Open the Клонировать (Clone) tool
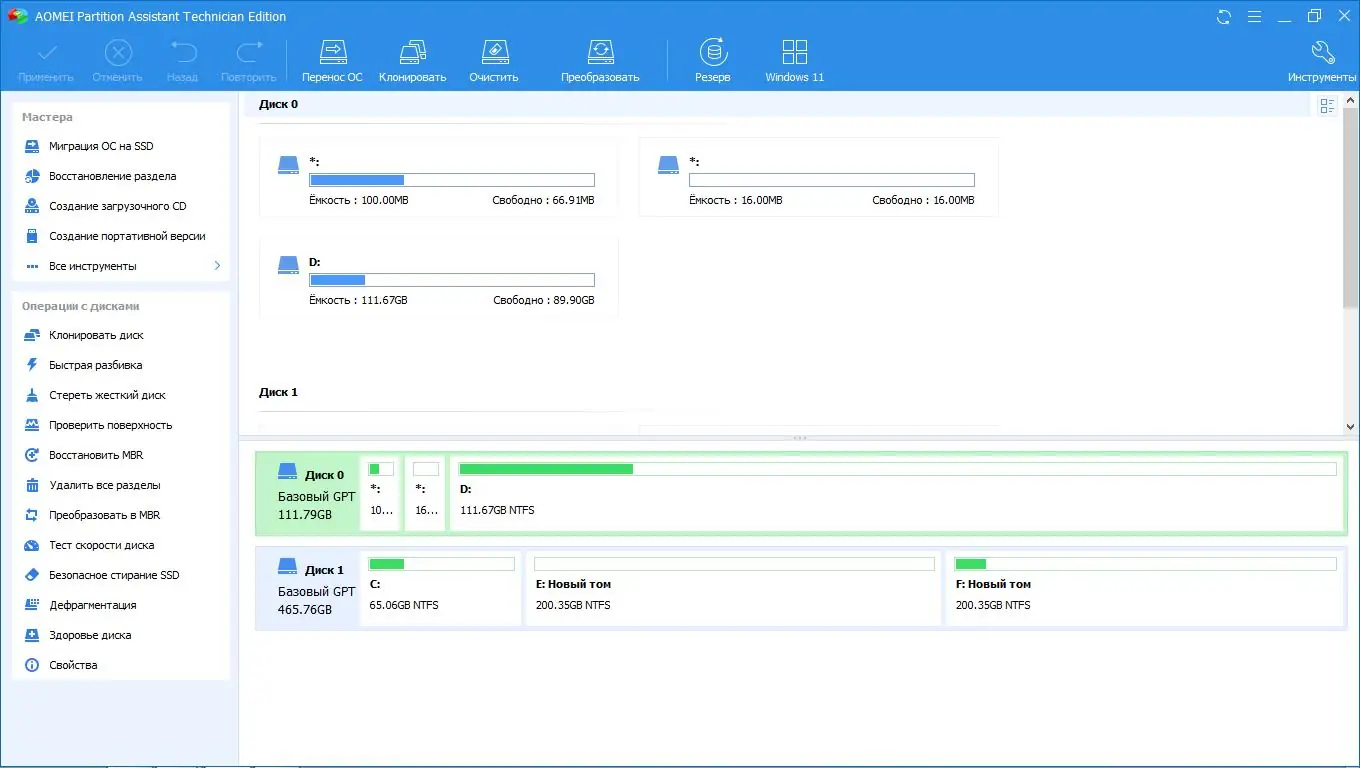 (412, 58)
